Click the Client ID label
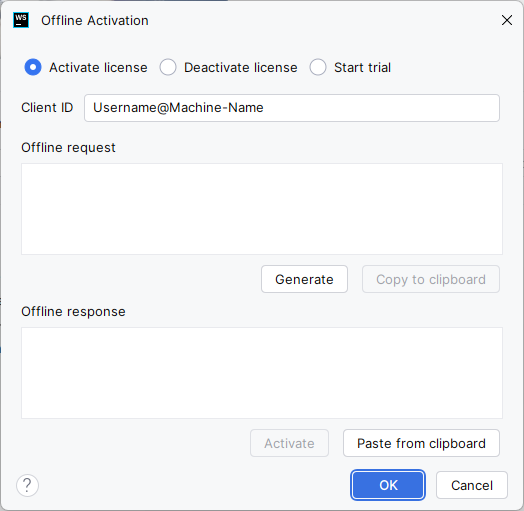Screen dimensions: 524x511 pyautogui.click(x=47, y=108)
